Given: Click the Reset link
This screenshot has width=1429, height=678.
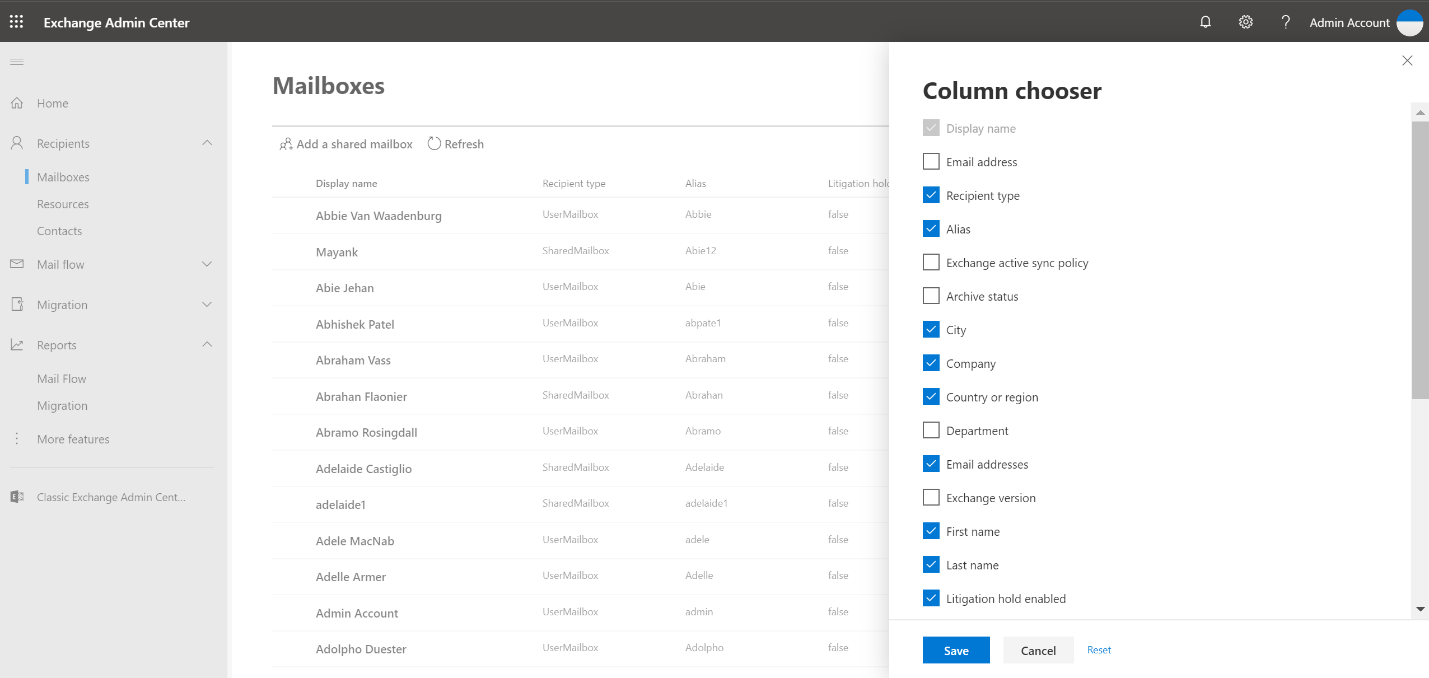Looking at the screenshot, I should [x=1099, y=650].
